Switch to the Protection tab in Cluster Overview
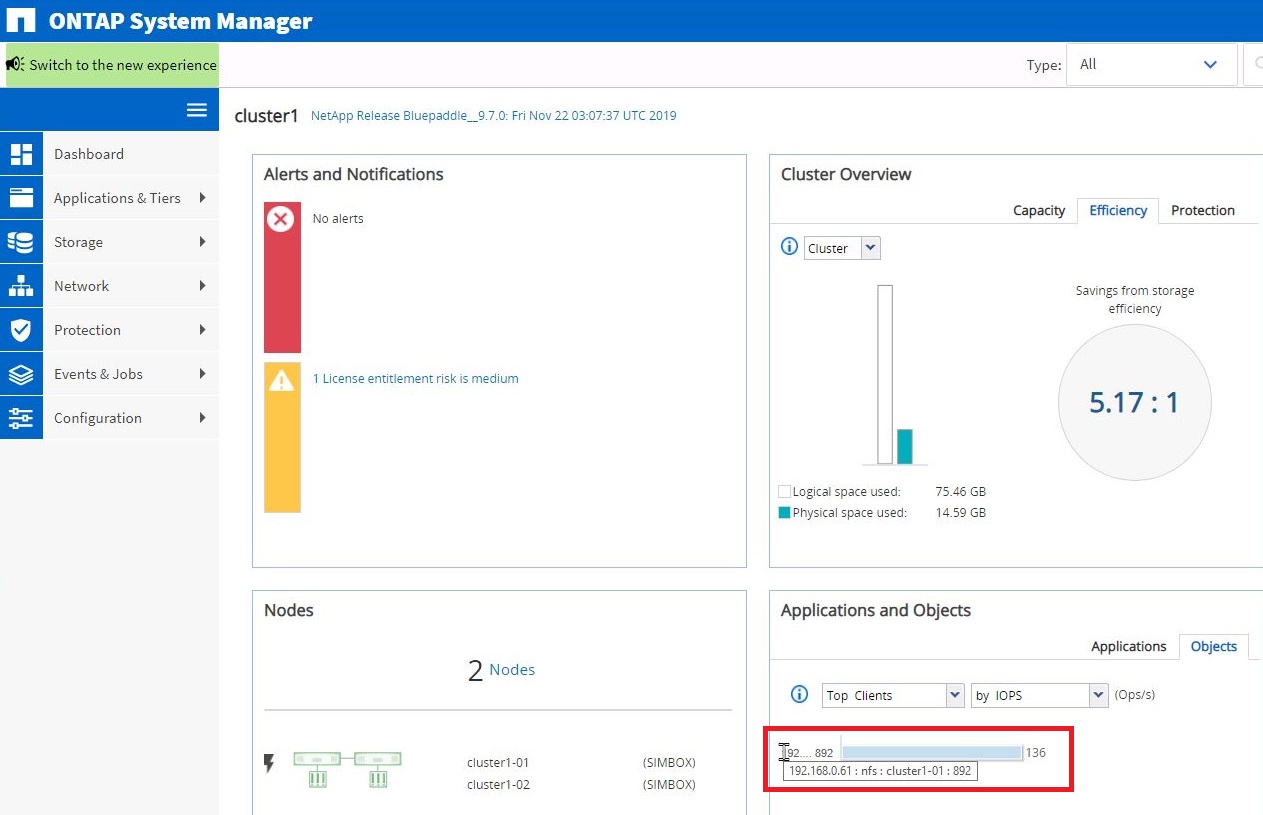This screenshot has width=1263, height=815. [x=1203, y=210]
